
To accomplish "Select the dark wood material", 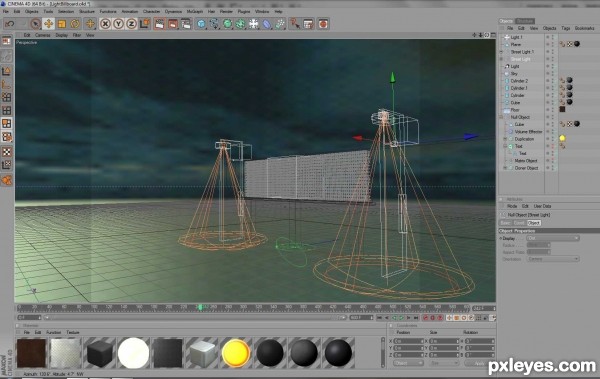I will coord(31,353).
